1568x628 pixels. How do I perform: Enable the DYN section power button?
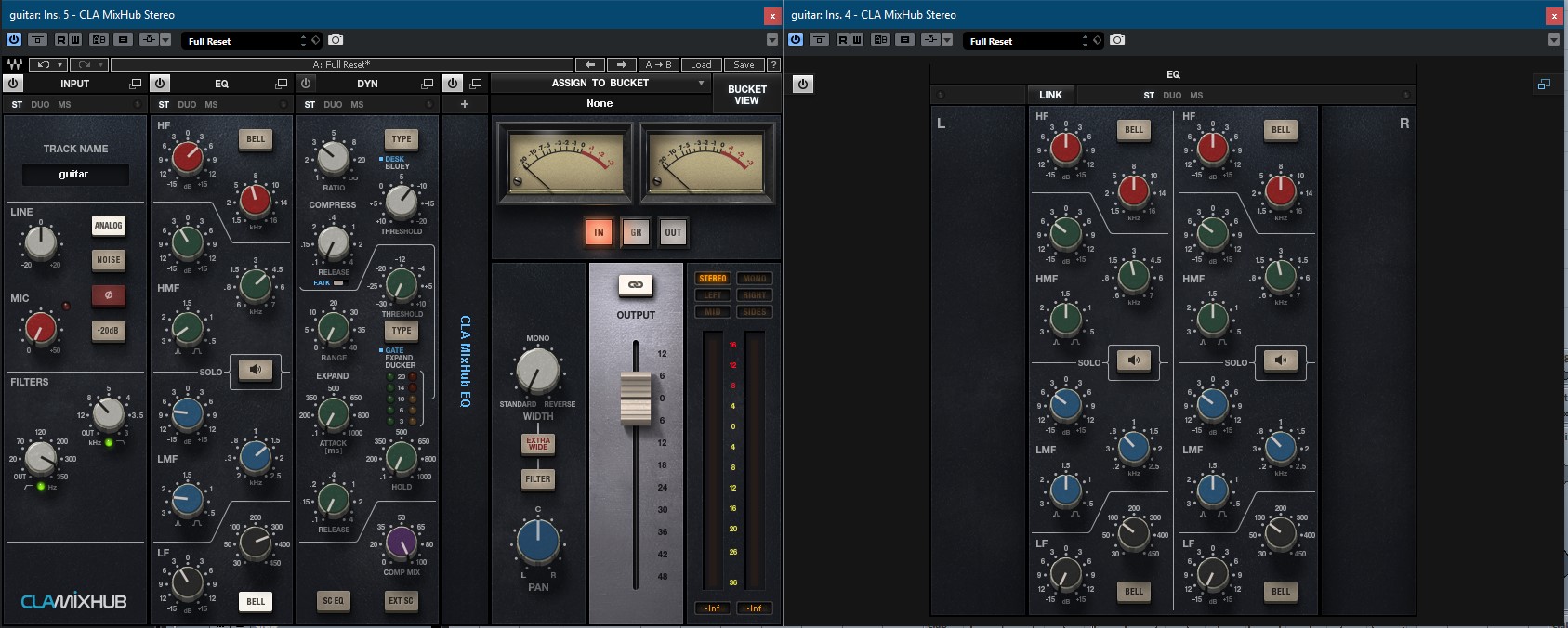[306, 84]
